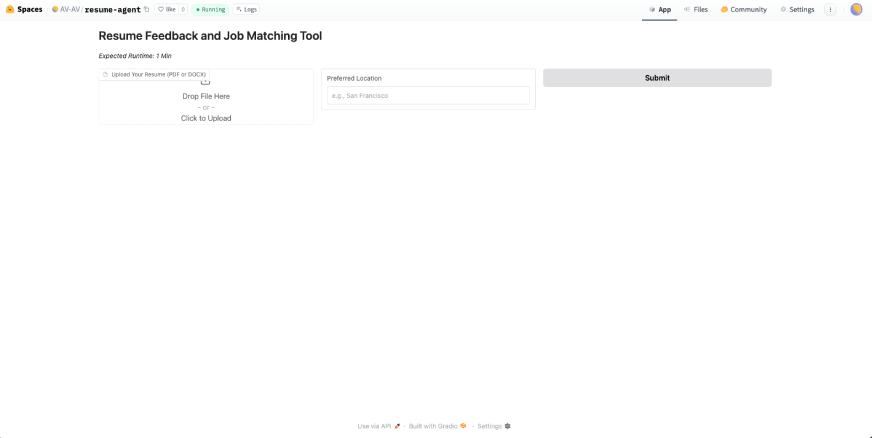Click the Resume Feedback and Job Matching Tool heading
Image resolution: width=872 pixels, height=438 pixels.
pos(210,36)
